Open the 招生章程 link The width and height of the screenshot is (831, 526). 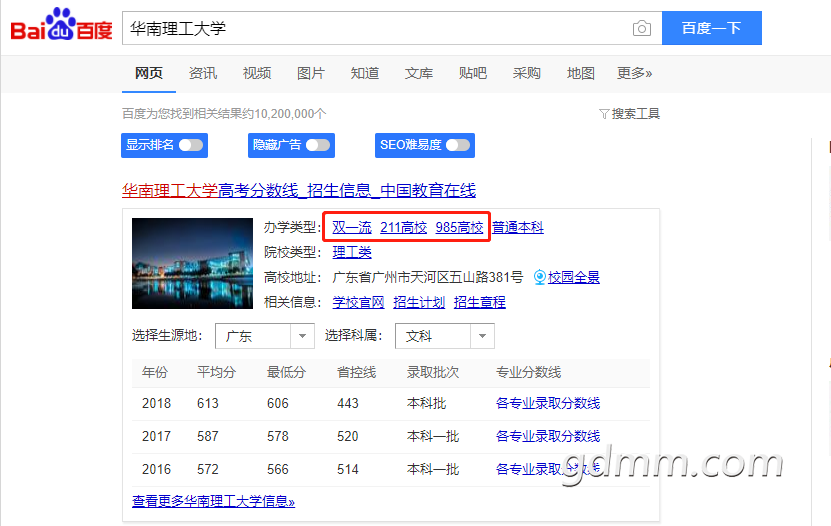coord(480,302)
